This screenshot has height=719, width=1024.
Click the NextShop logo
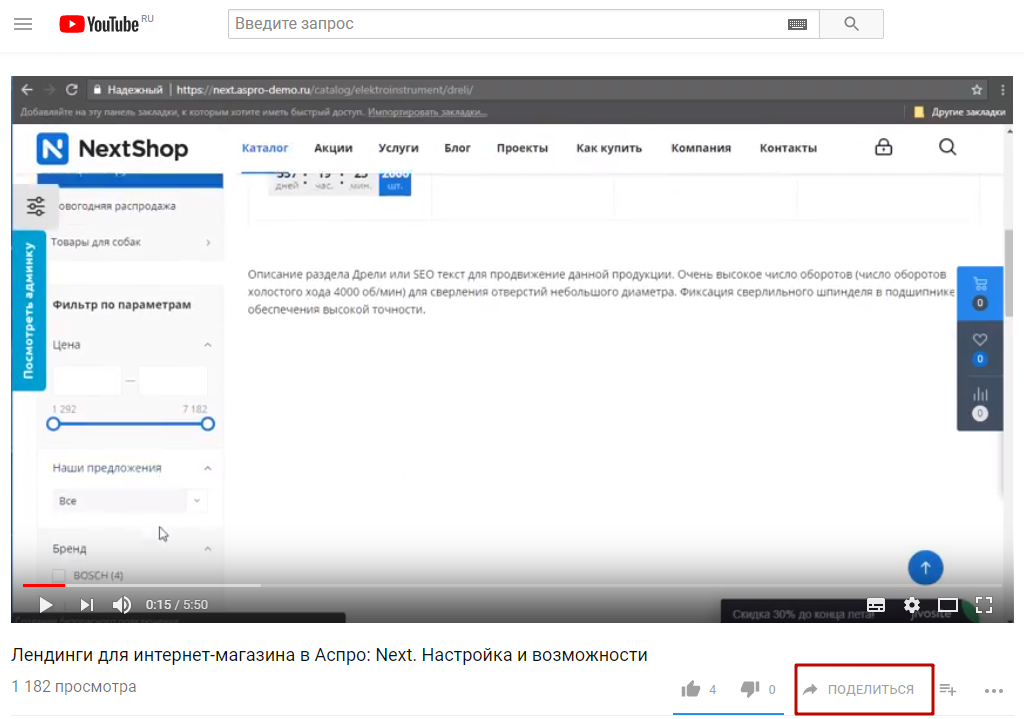[112, 149]
